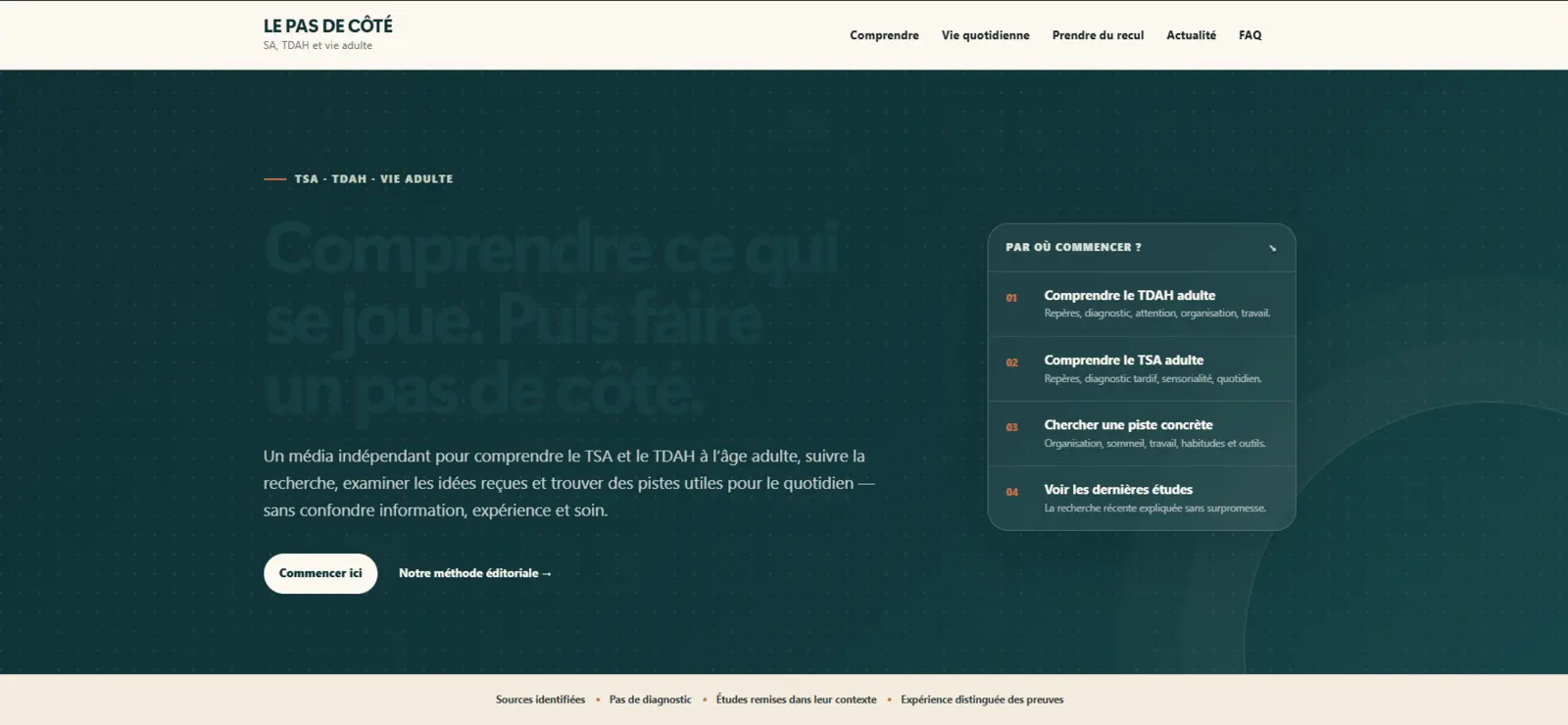This screenshot has width=1568, height=725.
Task: Click the site tagline under the logo
Action: pyautogui.click(x=318, y=46)
